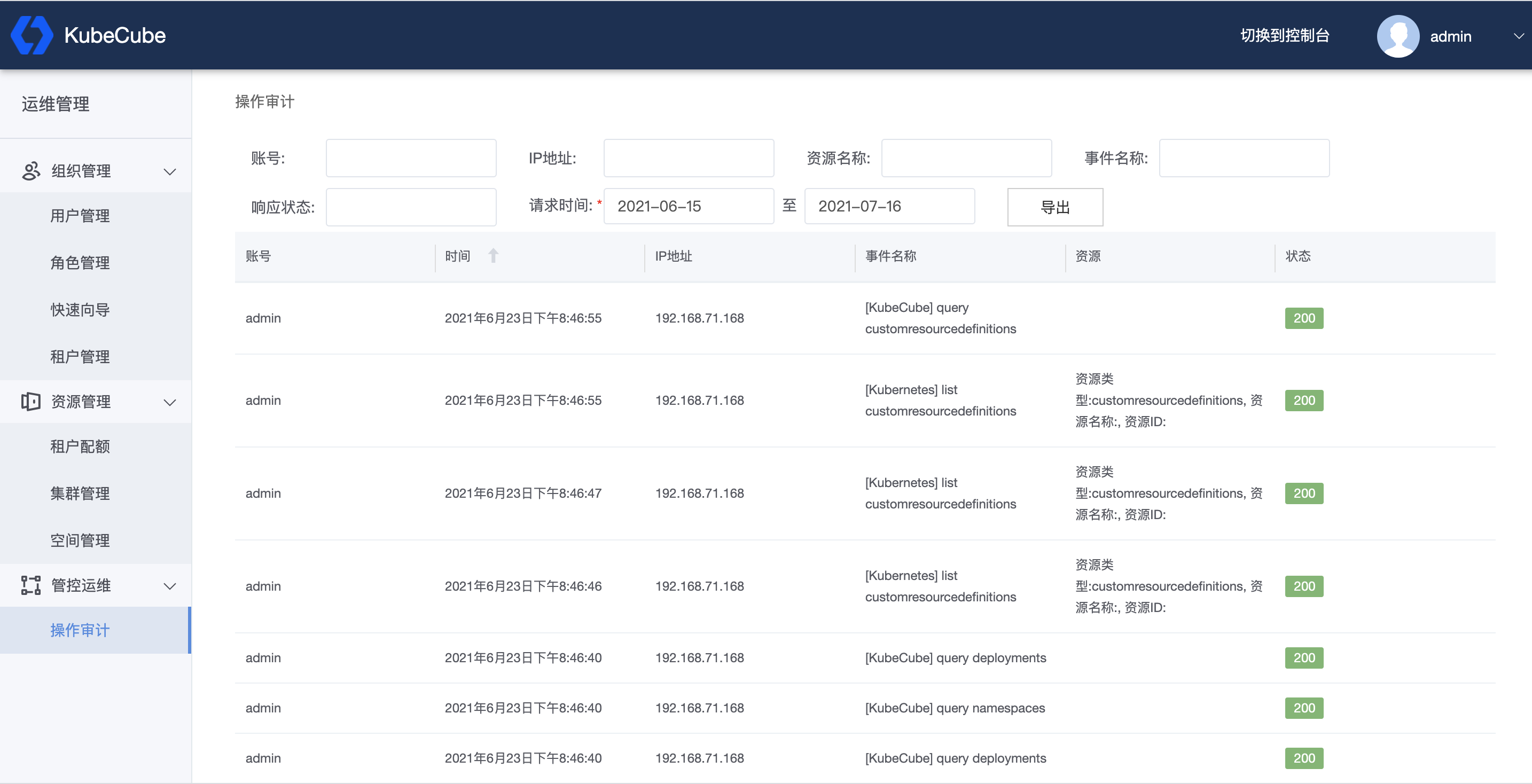Screen dimensions: 1532x784
Task: Focus the 事件名称 input field
Action: click(x=1244, y=158)
